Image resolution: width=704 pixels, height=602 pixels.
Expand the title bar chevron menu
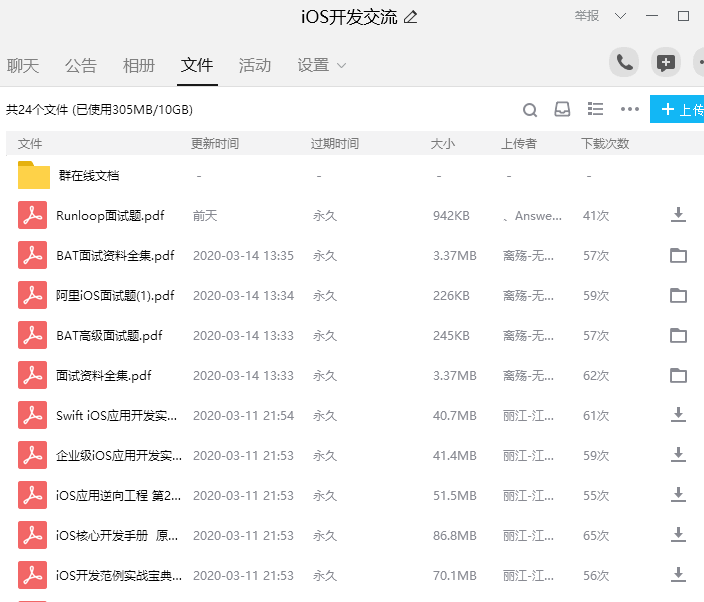tap(620, 16)
